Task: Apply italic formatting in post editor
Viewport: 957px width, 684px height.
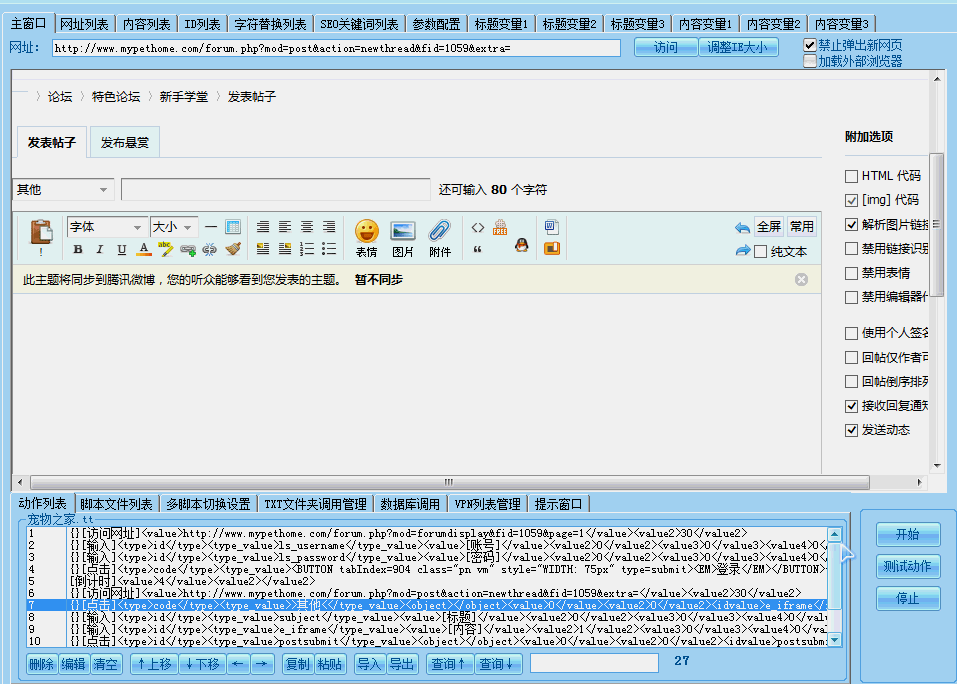Action: (99, 249)
